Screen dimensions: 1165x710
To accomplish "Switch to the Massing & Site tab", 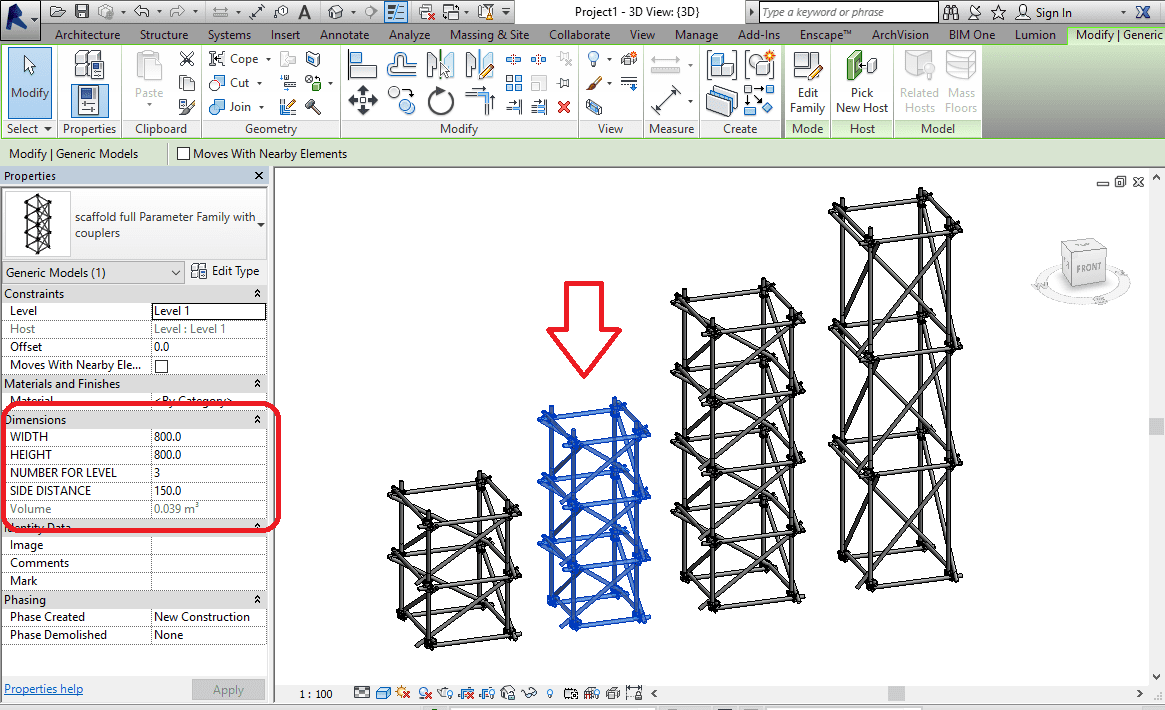I will click(x=489, y=35).
